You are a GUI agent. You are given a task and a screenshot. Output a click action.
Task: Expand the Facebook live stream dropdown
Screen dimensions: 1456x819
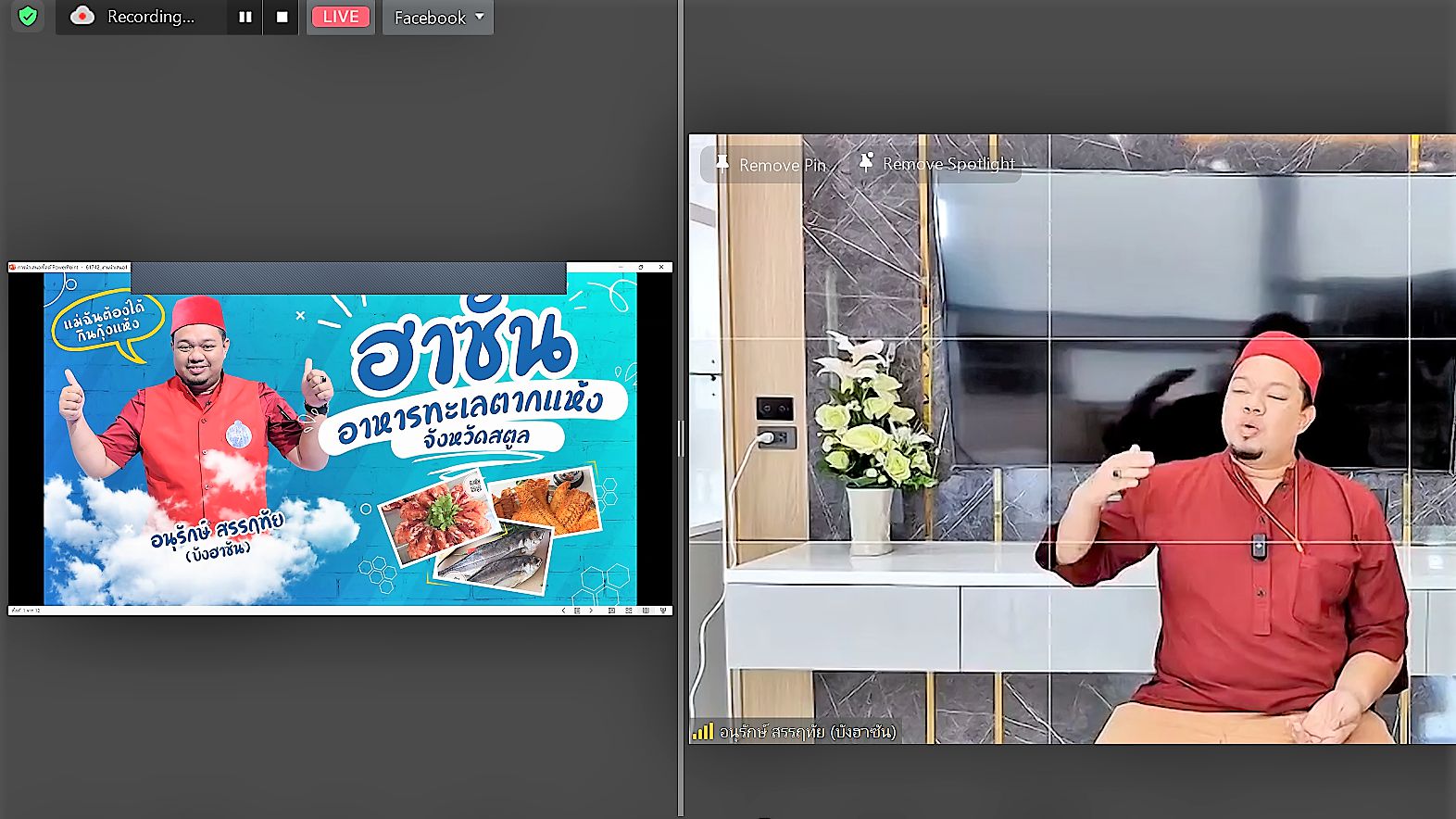point(479,17)
